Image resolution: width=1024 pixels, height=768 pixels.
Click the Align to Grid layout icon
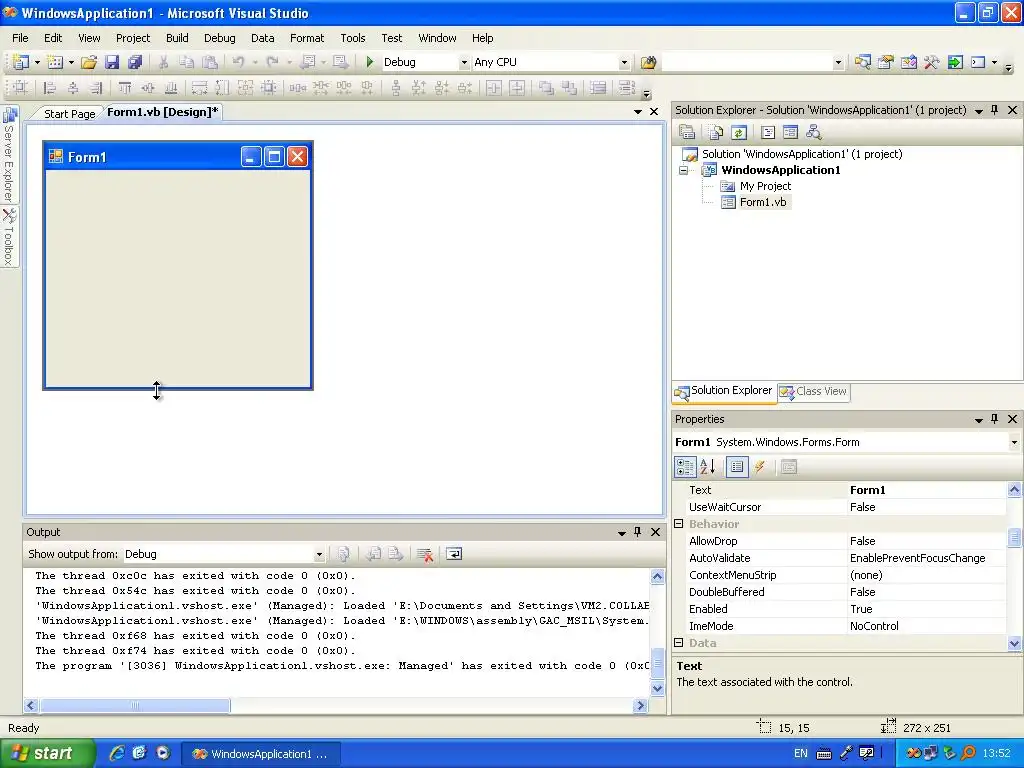click(20, 88)
